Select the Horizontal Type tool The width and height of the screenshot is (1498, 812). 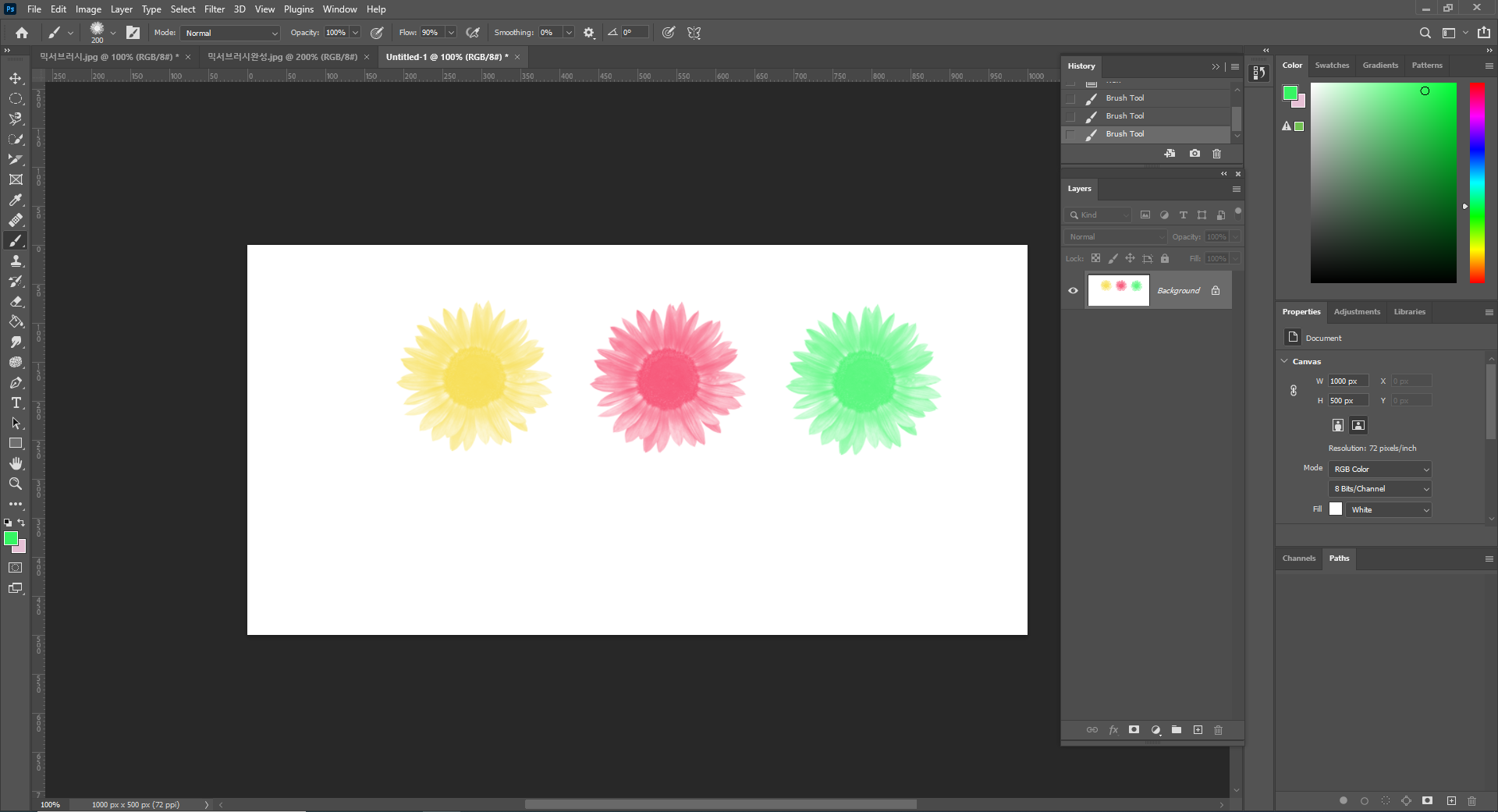coord(16,402)
